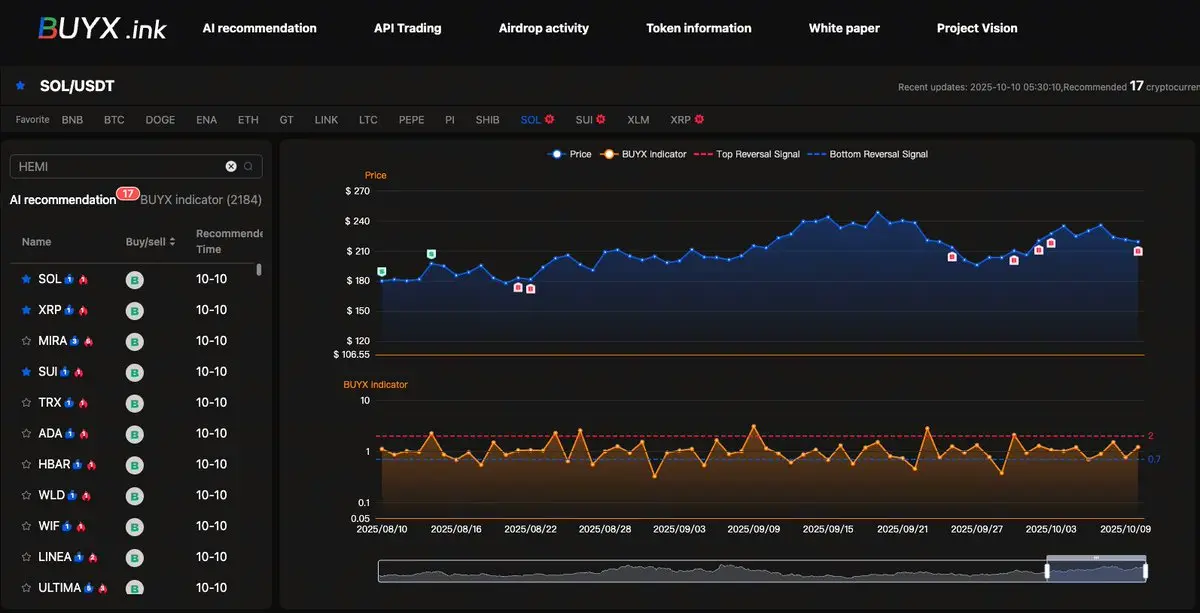Unfavorite SUI using its blue star

(x=27, y=372)
